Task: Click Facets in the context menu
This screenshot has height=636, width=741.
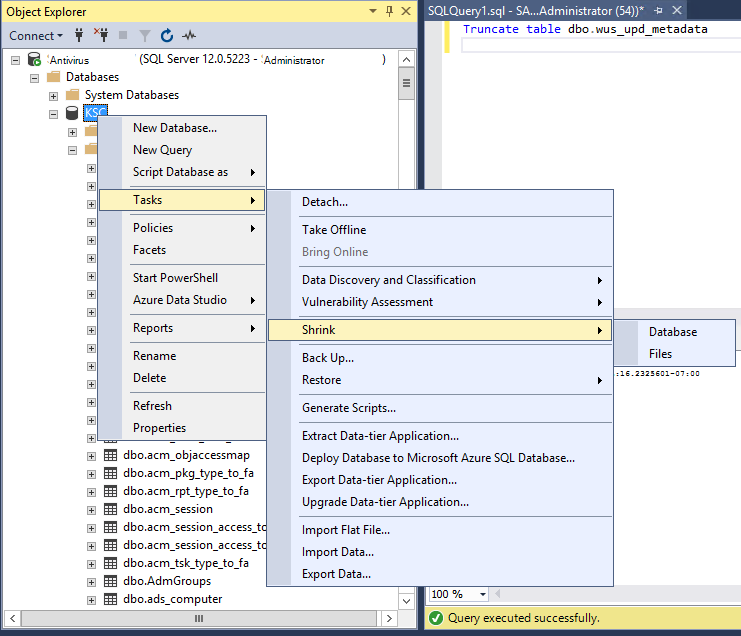Action: tap(182, 250)
